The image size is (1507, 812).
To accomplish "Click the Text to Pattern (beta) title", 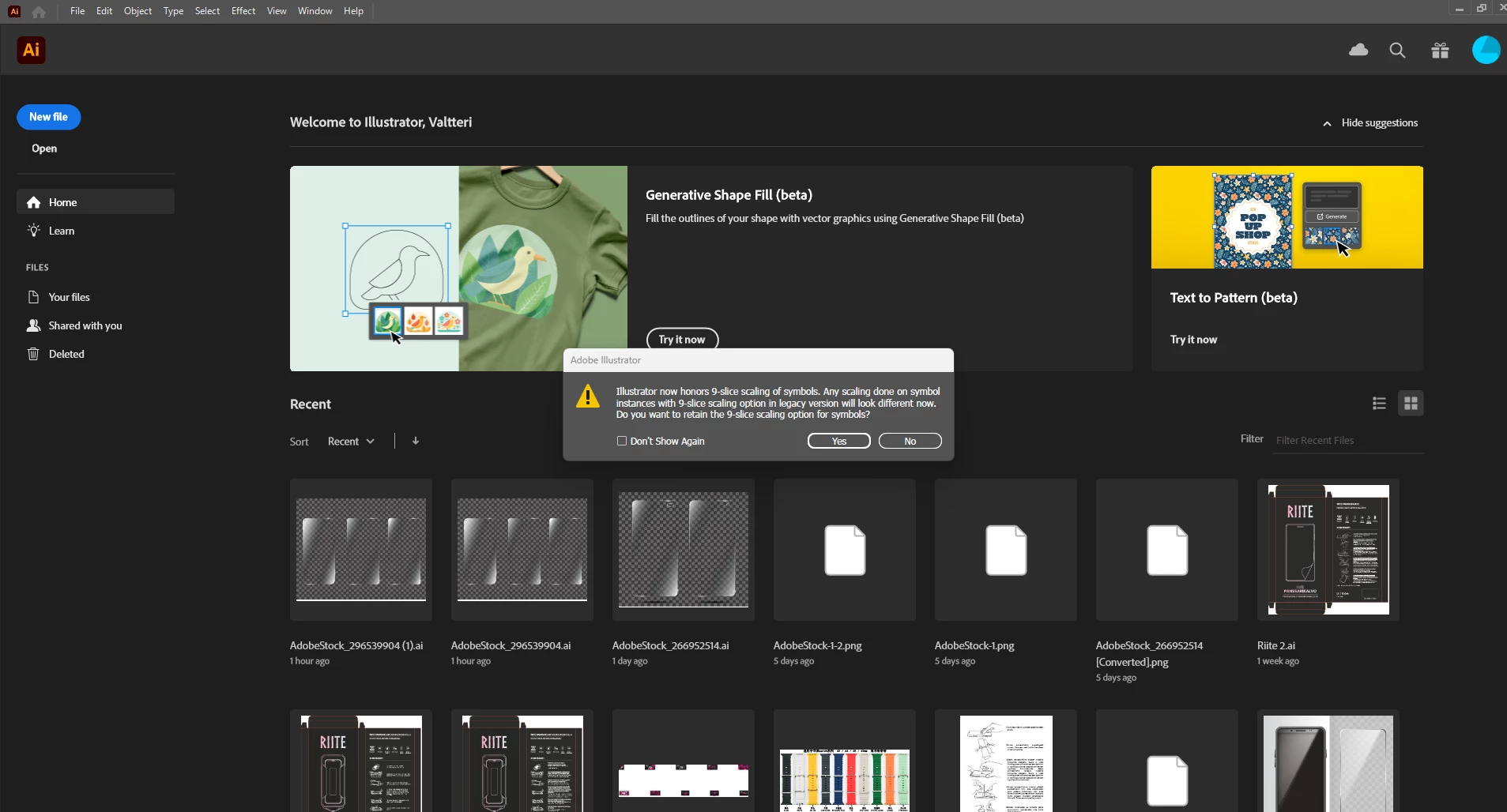I will [1234, 298].
